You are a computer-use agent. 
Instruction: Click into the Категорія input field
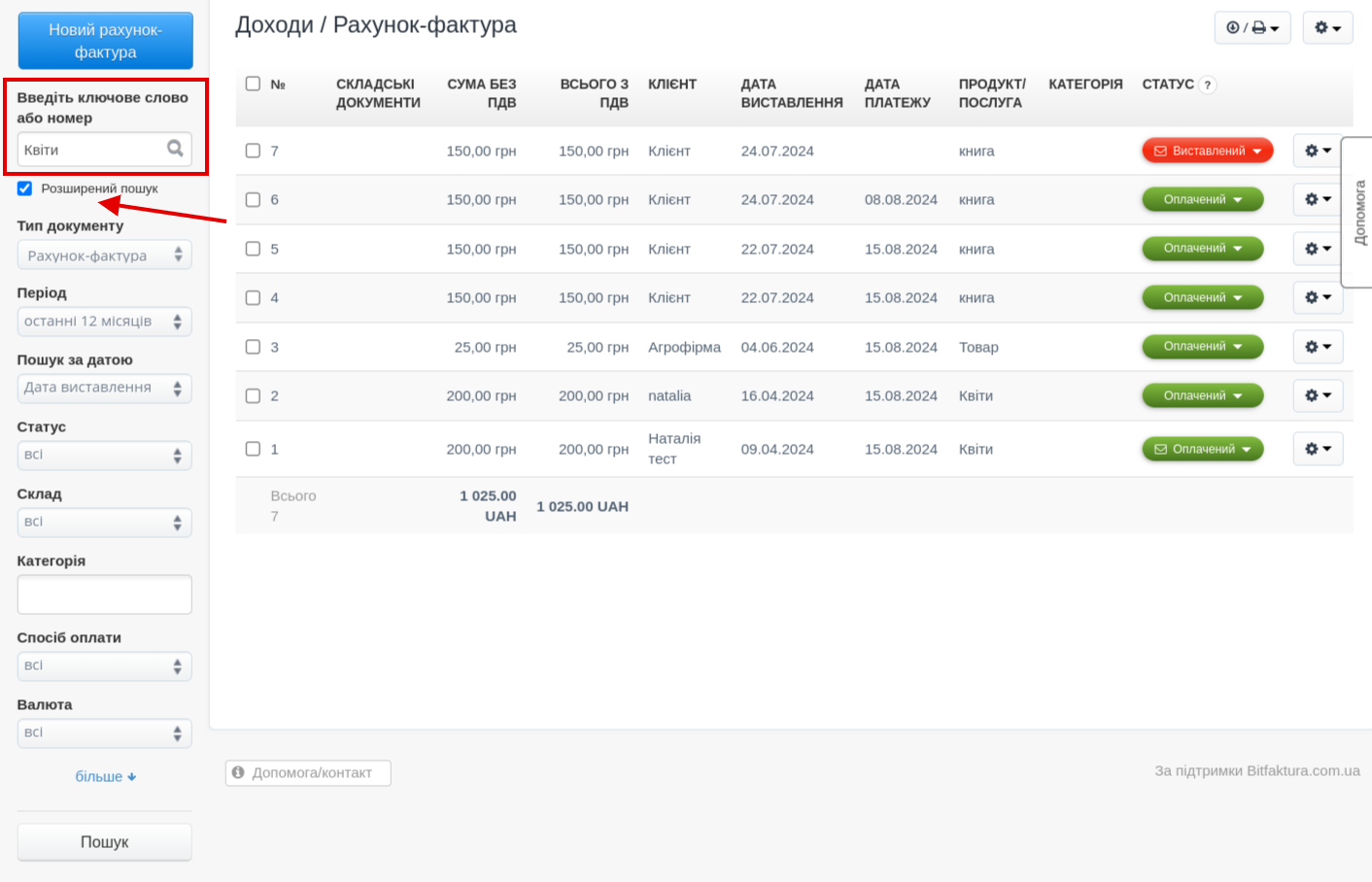[x=104, y=594]
